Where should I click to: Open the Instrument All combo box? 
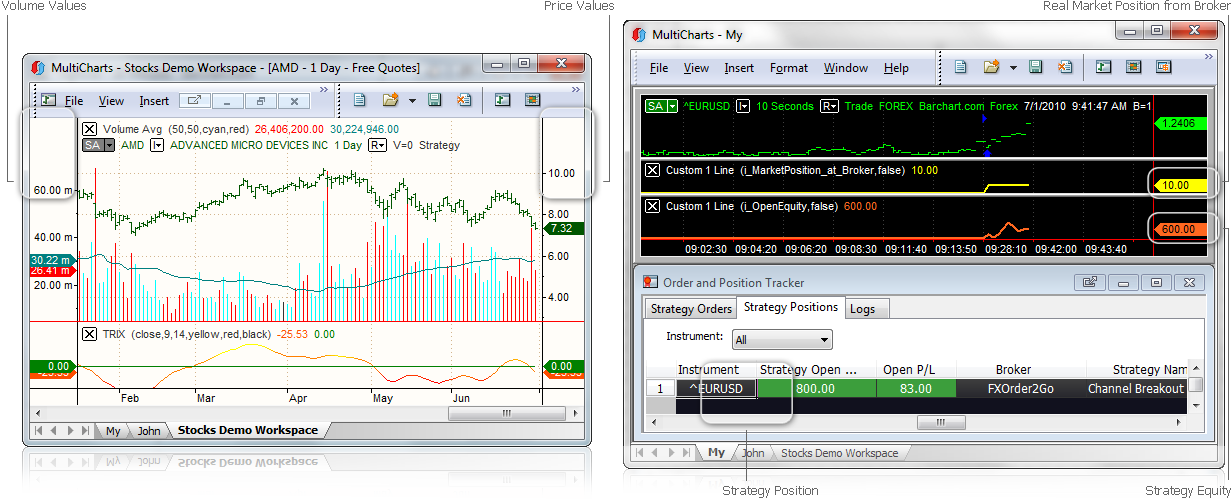[782, 340]
